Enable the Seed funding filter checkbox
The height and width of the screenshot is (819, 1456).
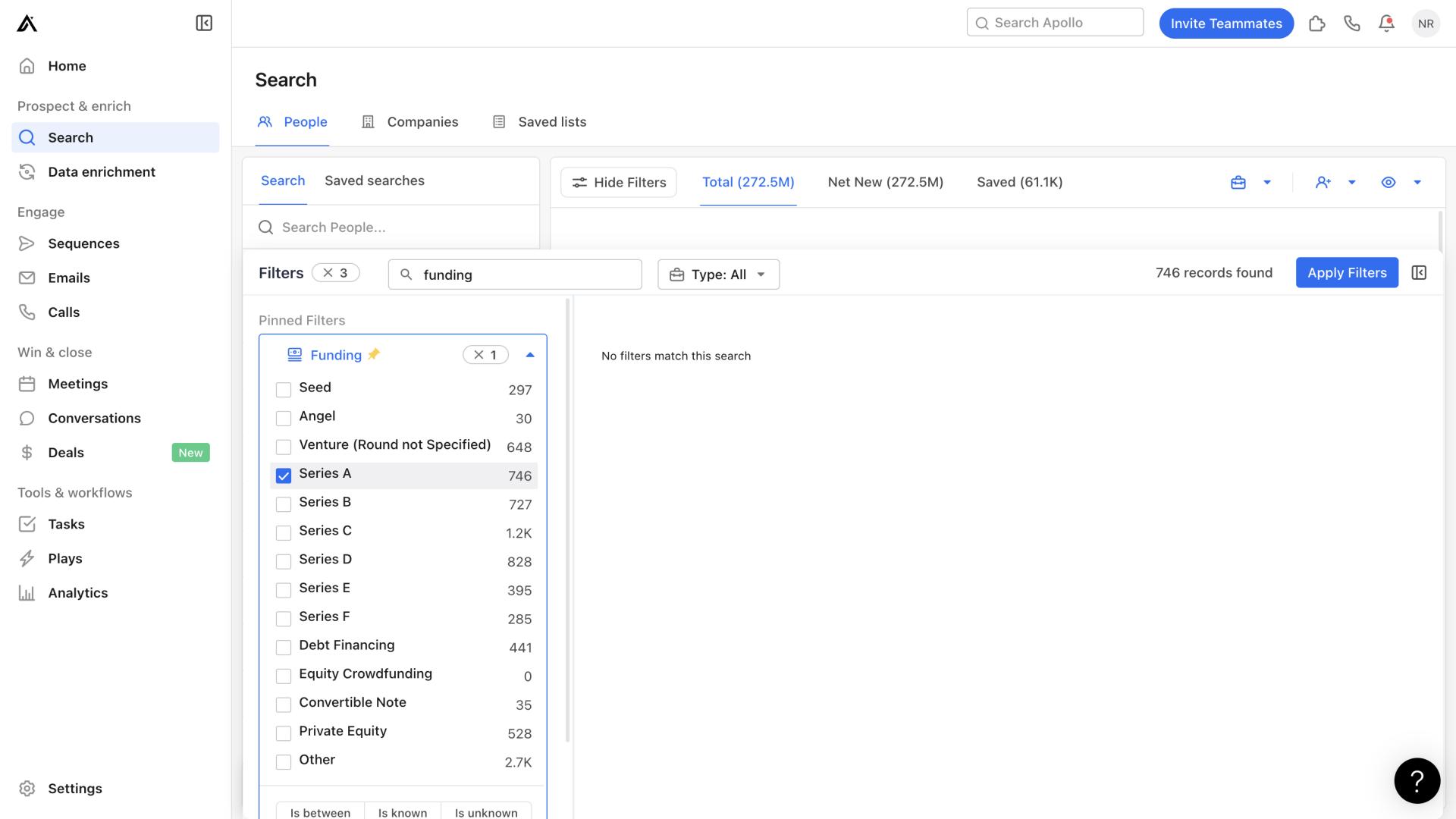pyautogui.click(x=283, y=389)
